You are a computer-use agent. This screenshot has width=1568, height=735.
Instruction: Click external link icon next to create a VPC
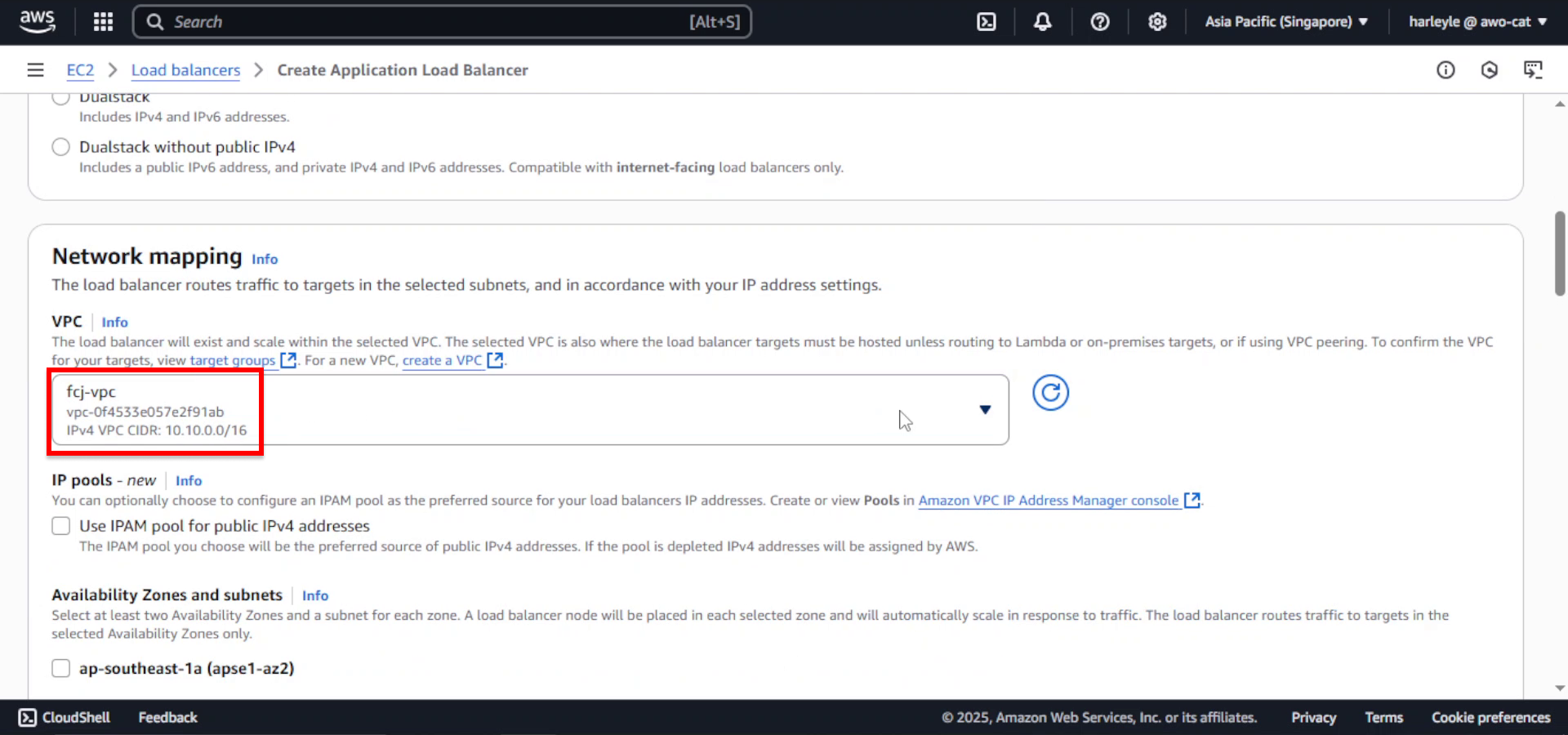(x=495, y=360)
